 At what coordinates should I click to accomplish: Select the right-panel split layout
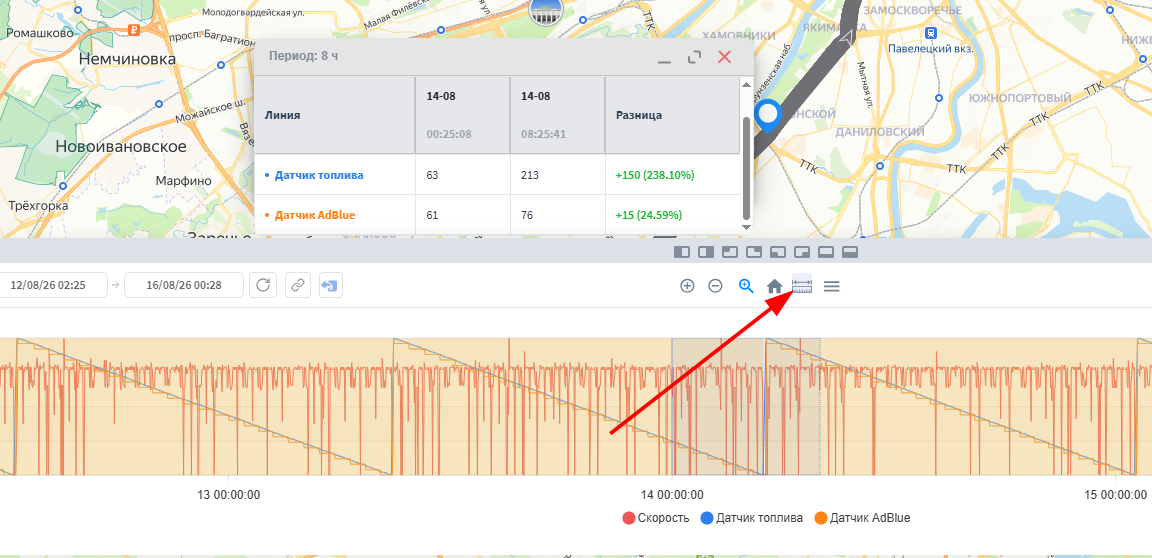coord(705,253)
